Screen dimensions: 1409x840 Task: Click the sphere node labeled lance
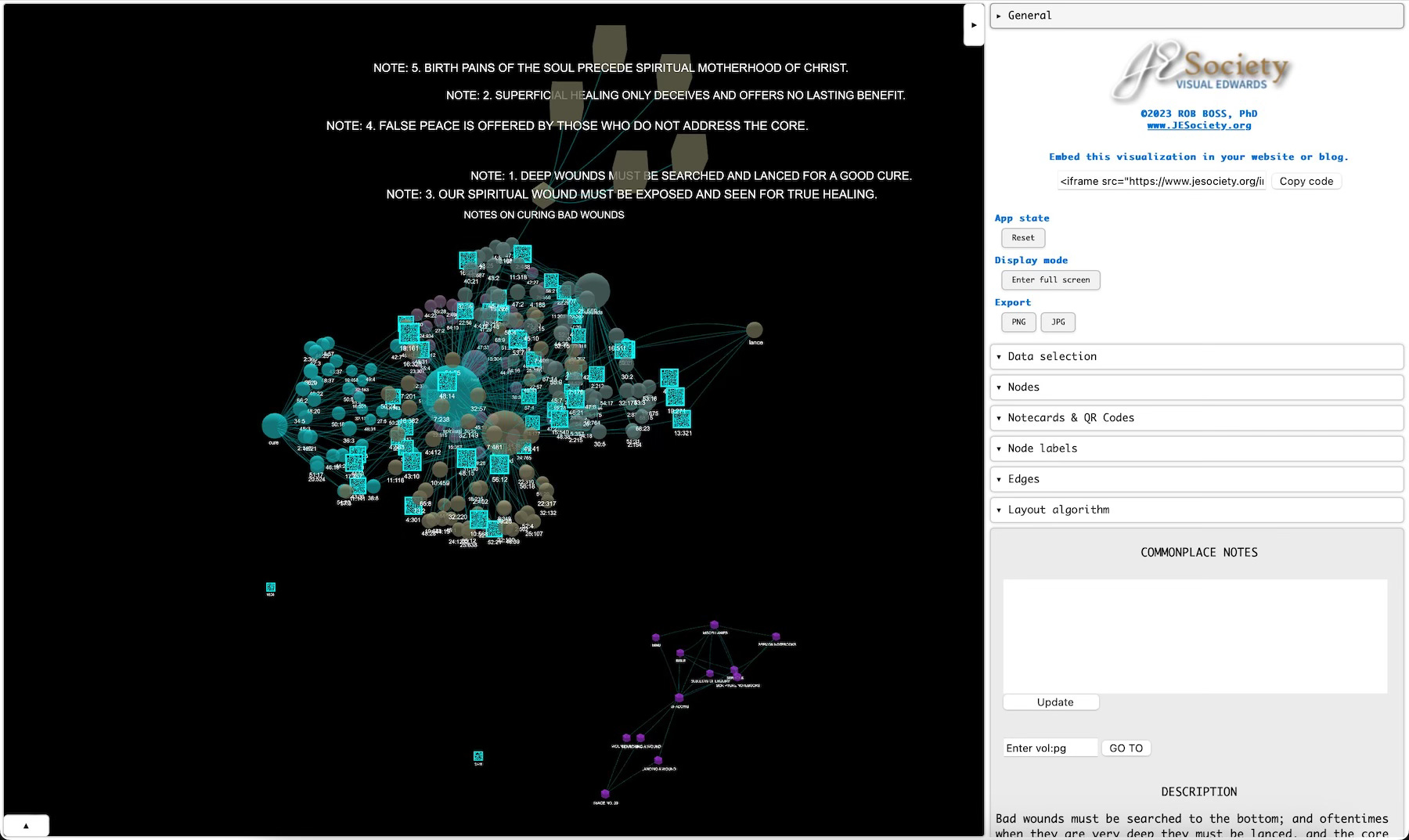754,330
